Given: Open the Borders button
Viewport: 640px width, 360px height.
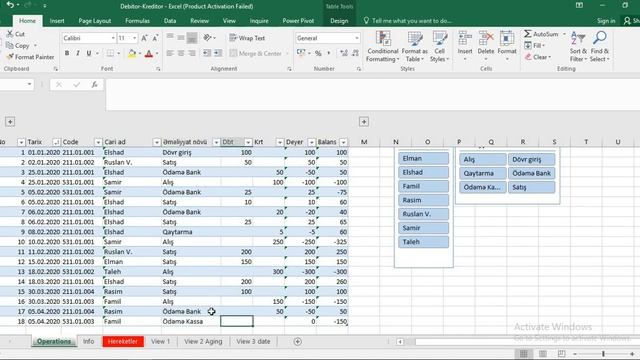Looking at the screenshot, I should [x=110, y=53].
